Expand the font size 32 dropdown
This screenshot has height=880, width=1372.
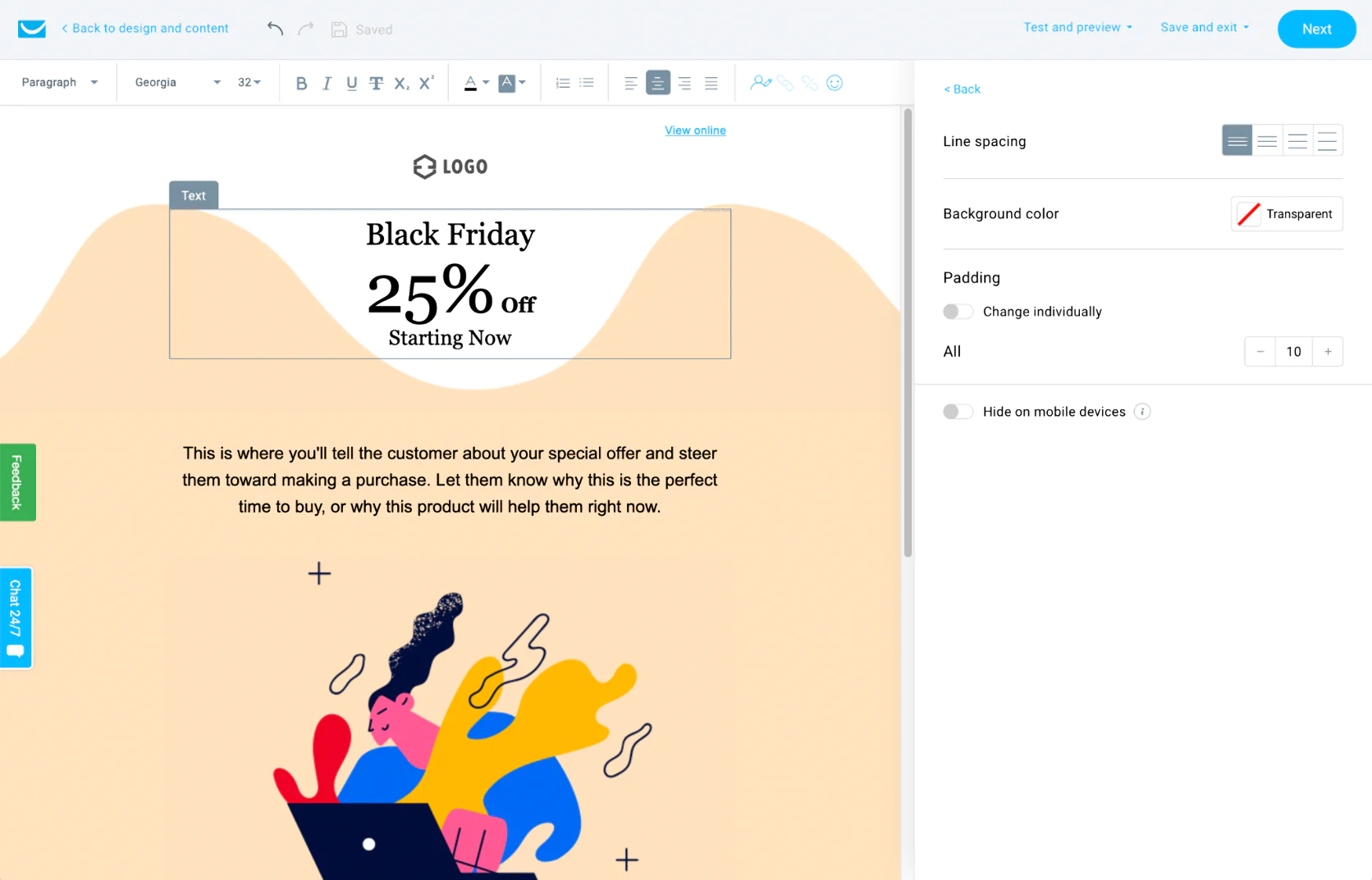249,83
